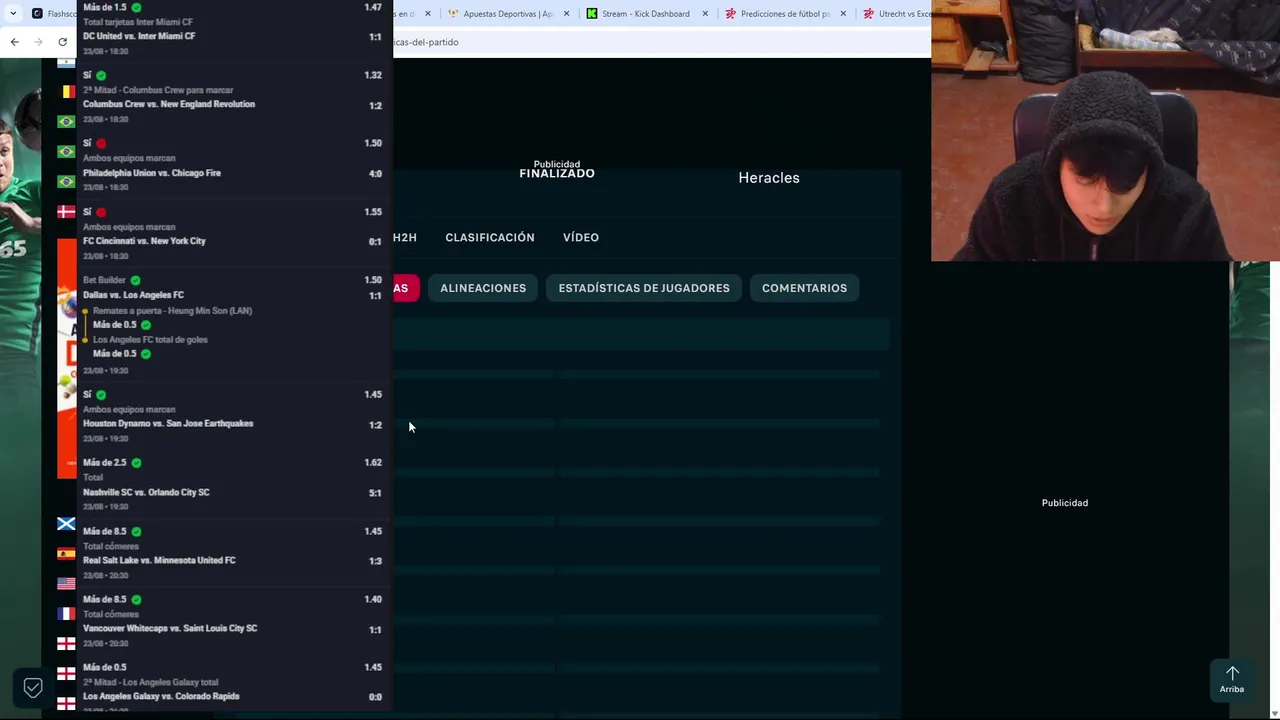Screen dimensions: 1280x720
Task: Click the 1.62 odds value
Action: pyautogui.click(x=373, y=463)
